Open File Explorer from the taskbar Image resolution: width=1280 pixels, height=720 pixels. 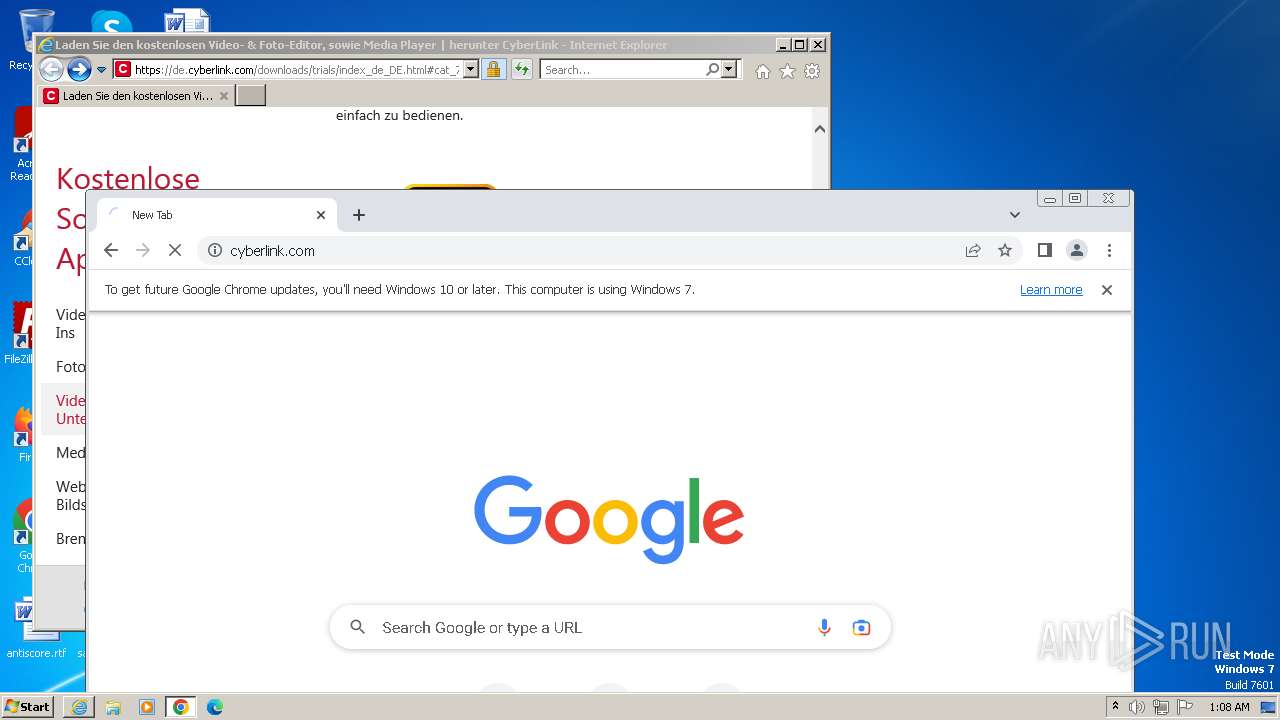113,707
